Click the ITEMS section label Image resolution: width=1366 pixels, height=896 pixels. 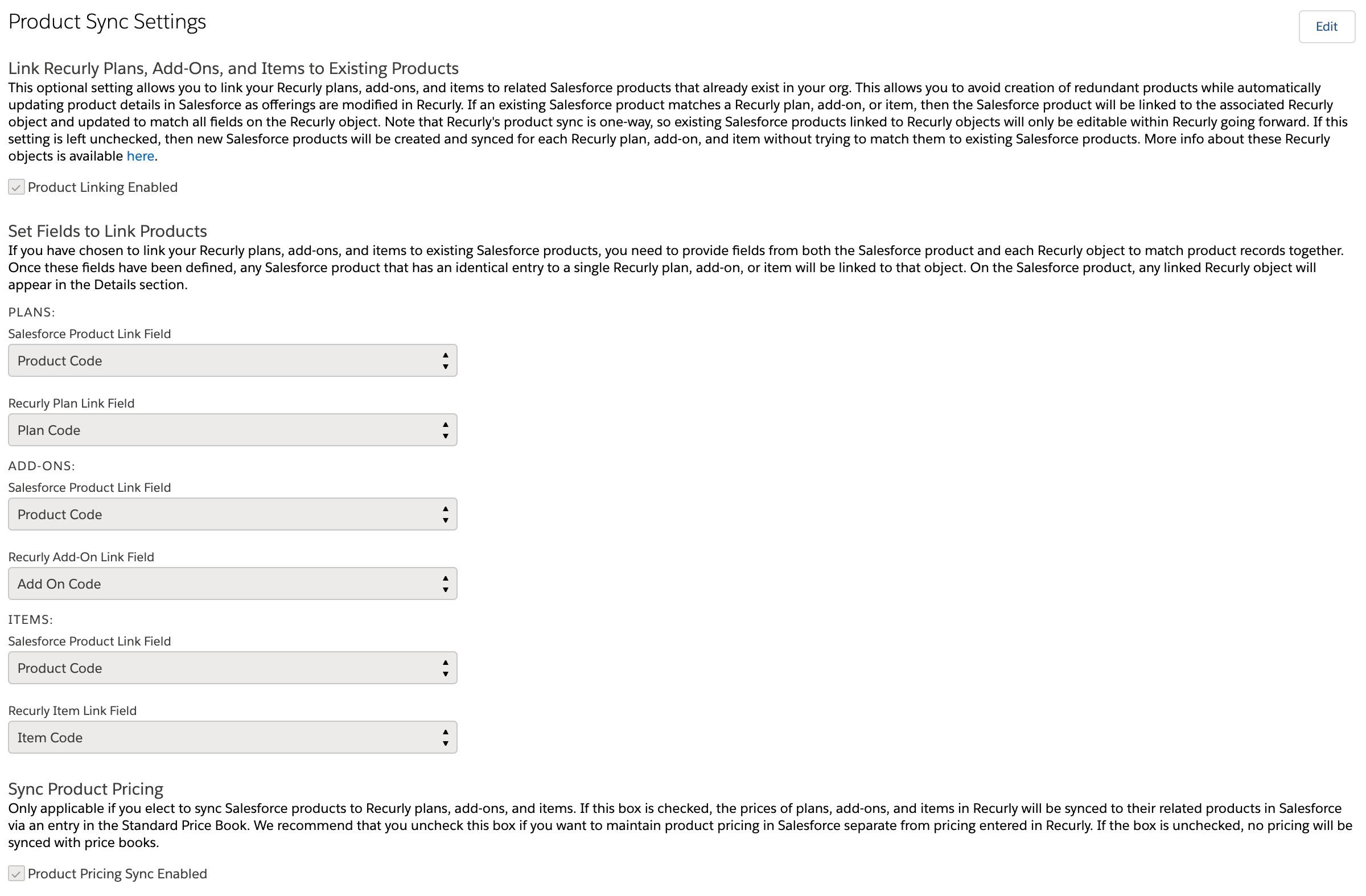tap(30, 619)
